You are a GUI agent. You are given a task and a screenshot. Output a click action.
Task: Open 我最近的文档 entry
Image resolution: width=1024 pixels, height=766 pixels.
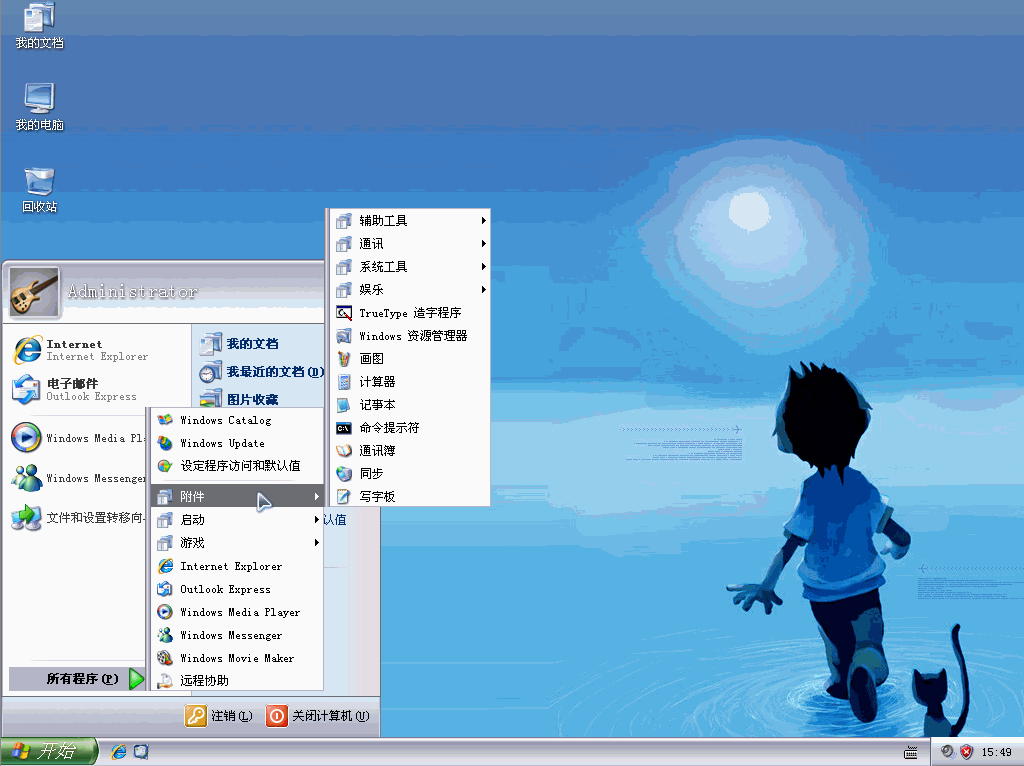(261, 372)
